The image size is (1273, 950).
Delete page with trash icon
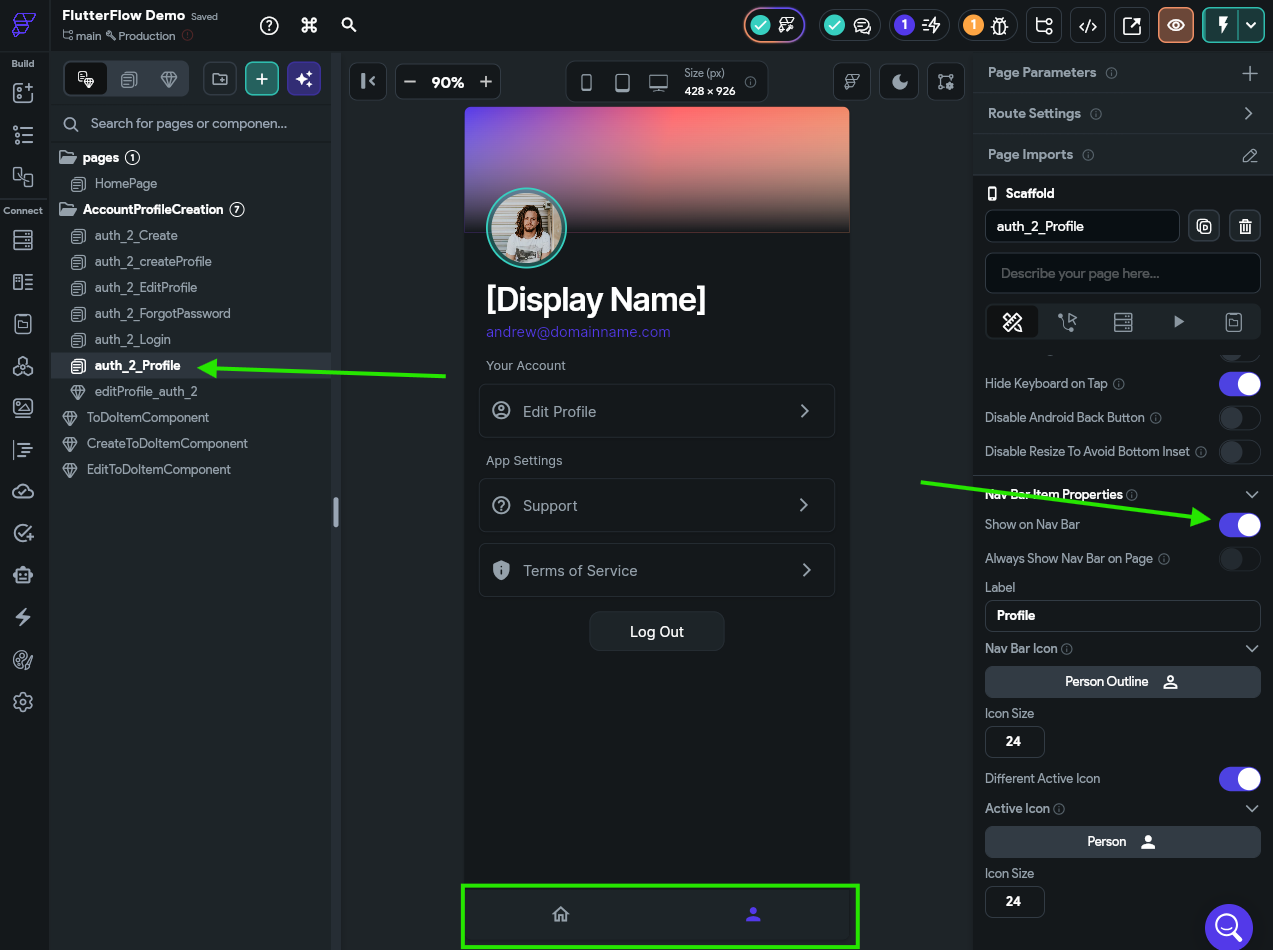point(1245,226)
